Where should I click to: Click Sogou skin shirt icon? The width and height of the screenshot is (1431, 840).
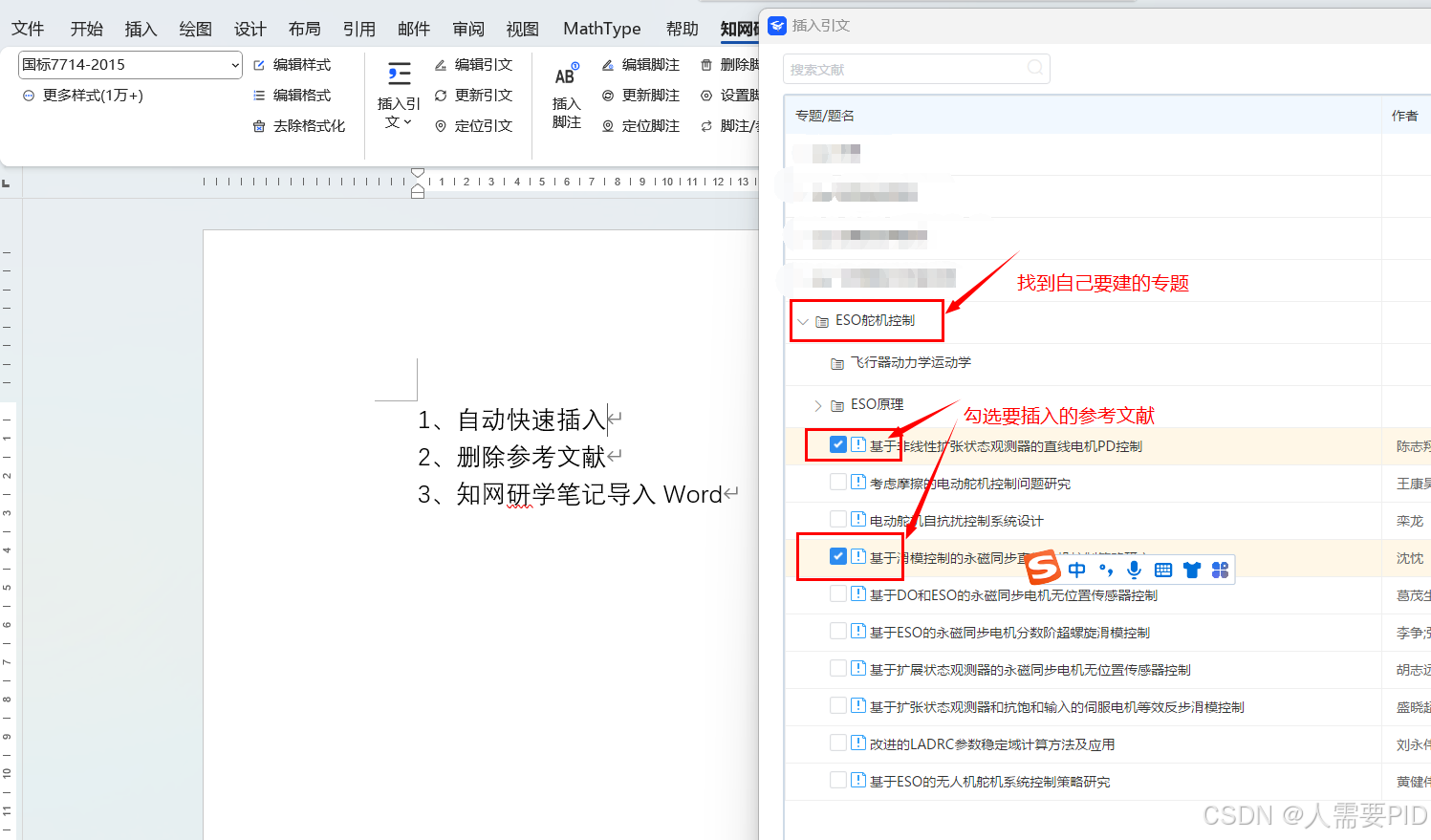click(x=1192, y=571)
